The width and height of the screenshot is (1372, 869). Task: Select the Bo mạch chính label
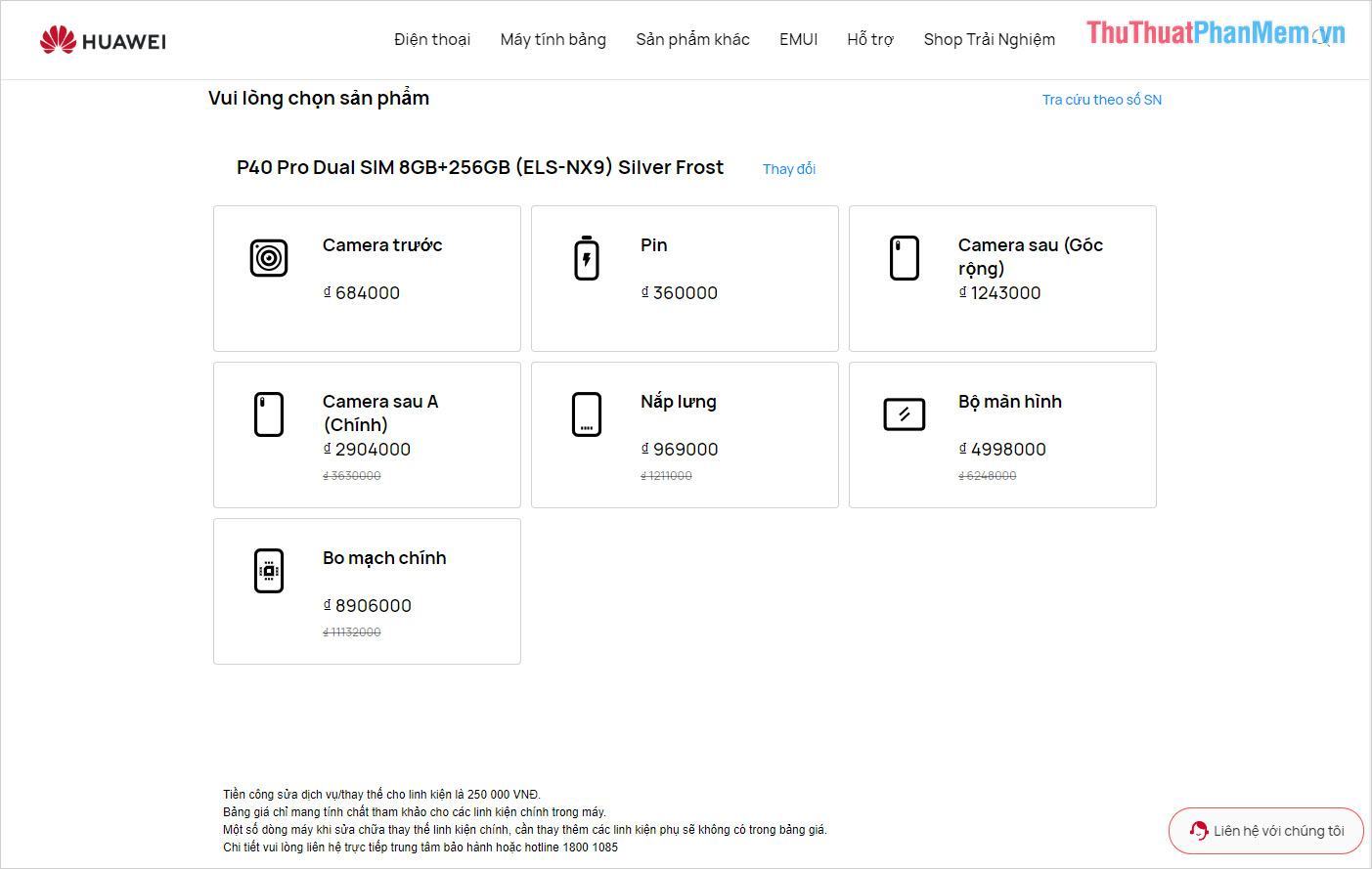click(x=384, y=558)
